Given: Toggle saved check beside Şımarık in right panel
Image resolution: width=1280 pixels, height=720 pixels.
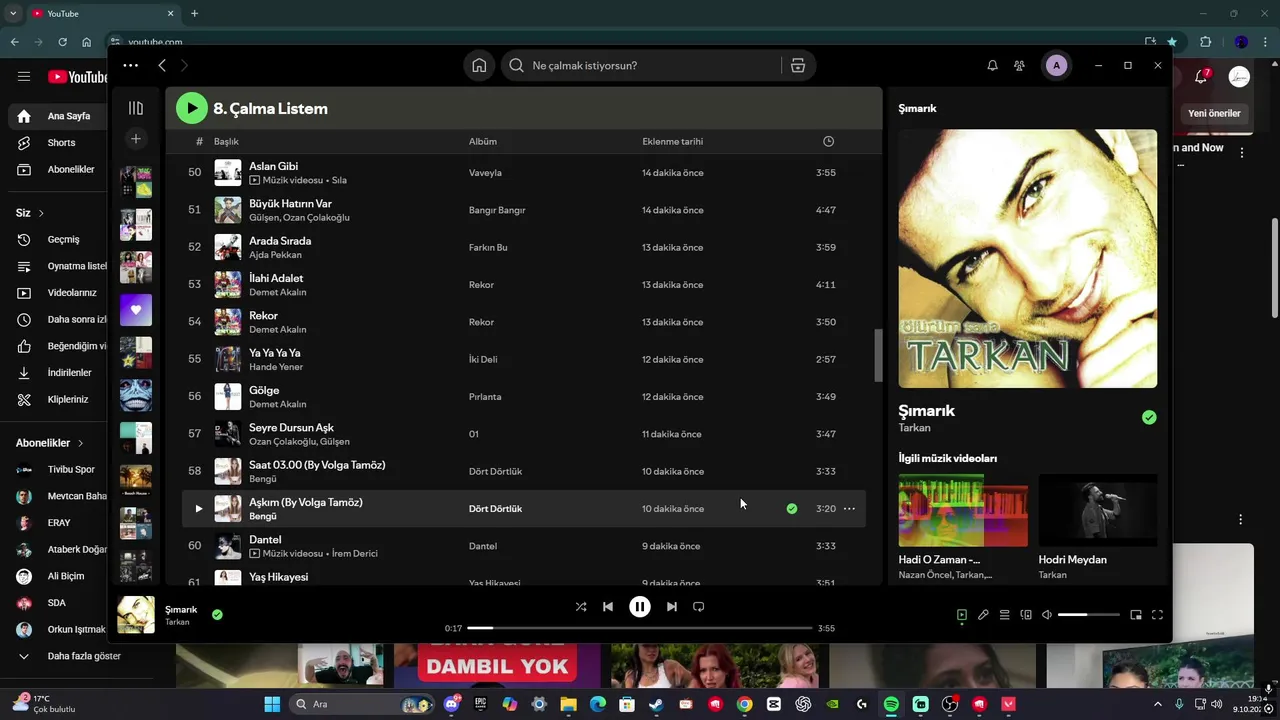Looking at the screenshot, I should tap(1149, 417).
